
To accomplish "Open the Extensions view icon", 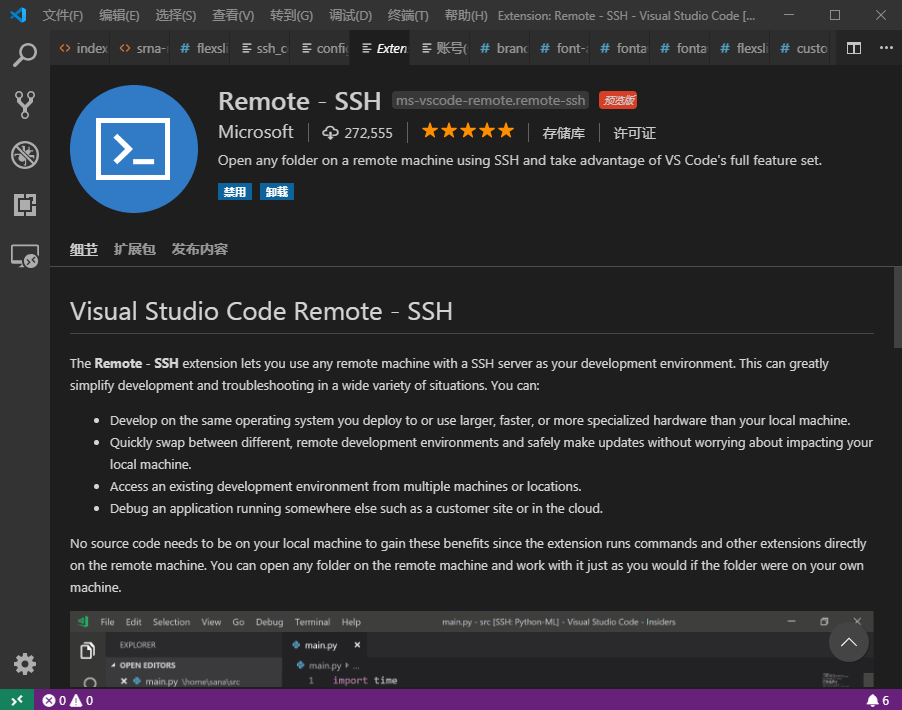I will [25, 205].
